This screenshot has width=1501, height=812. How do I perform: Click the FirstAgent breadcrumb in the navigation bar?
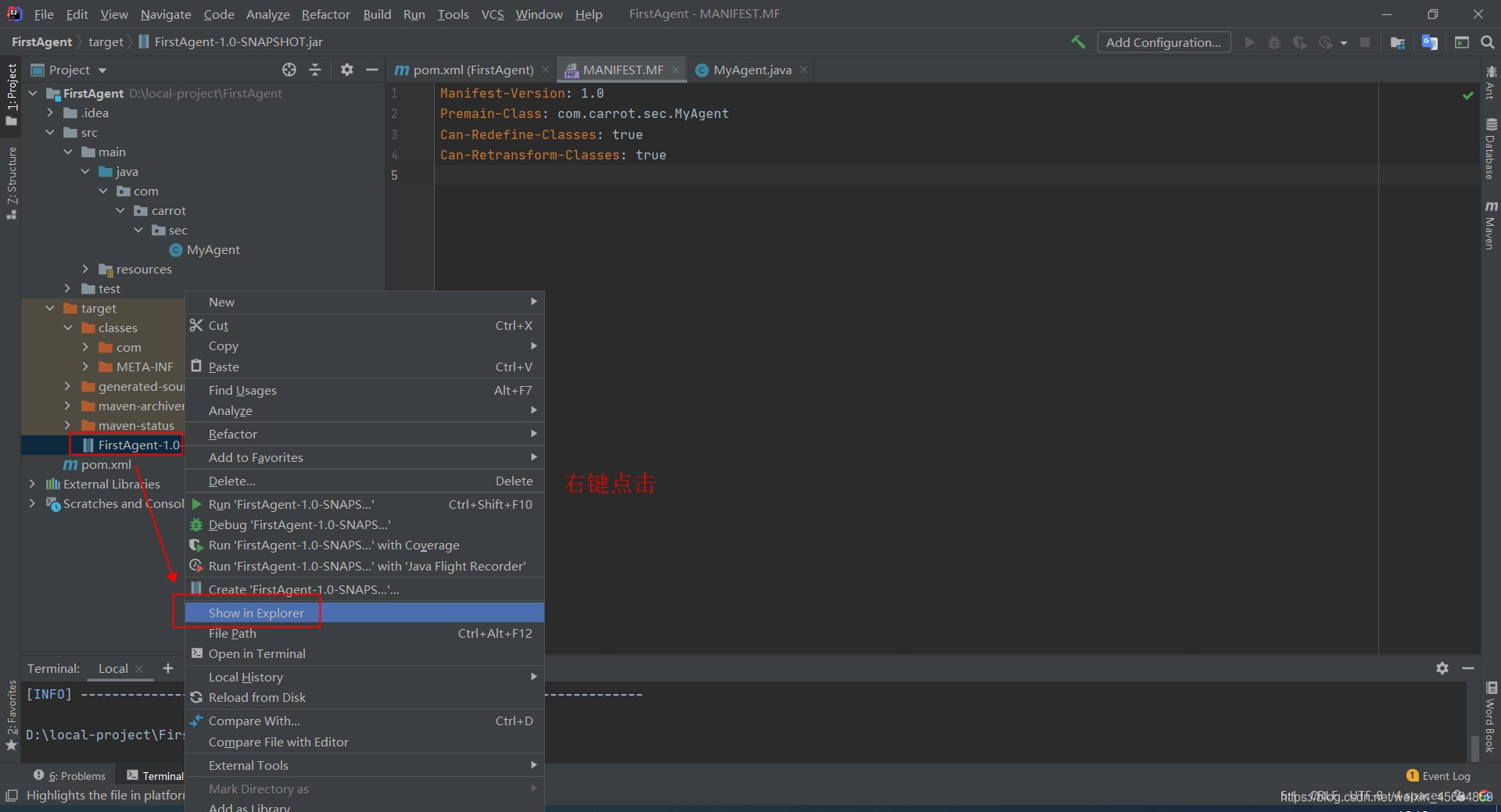click(x=41, y=42)
